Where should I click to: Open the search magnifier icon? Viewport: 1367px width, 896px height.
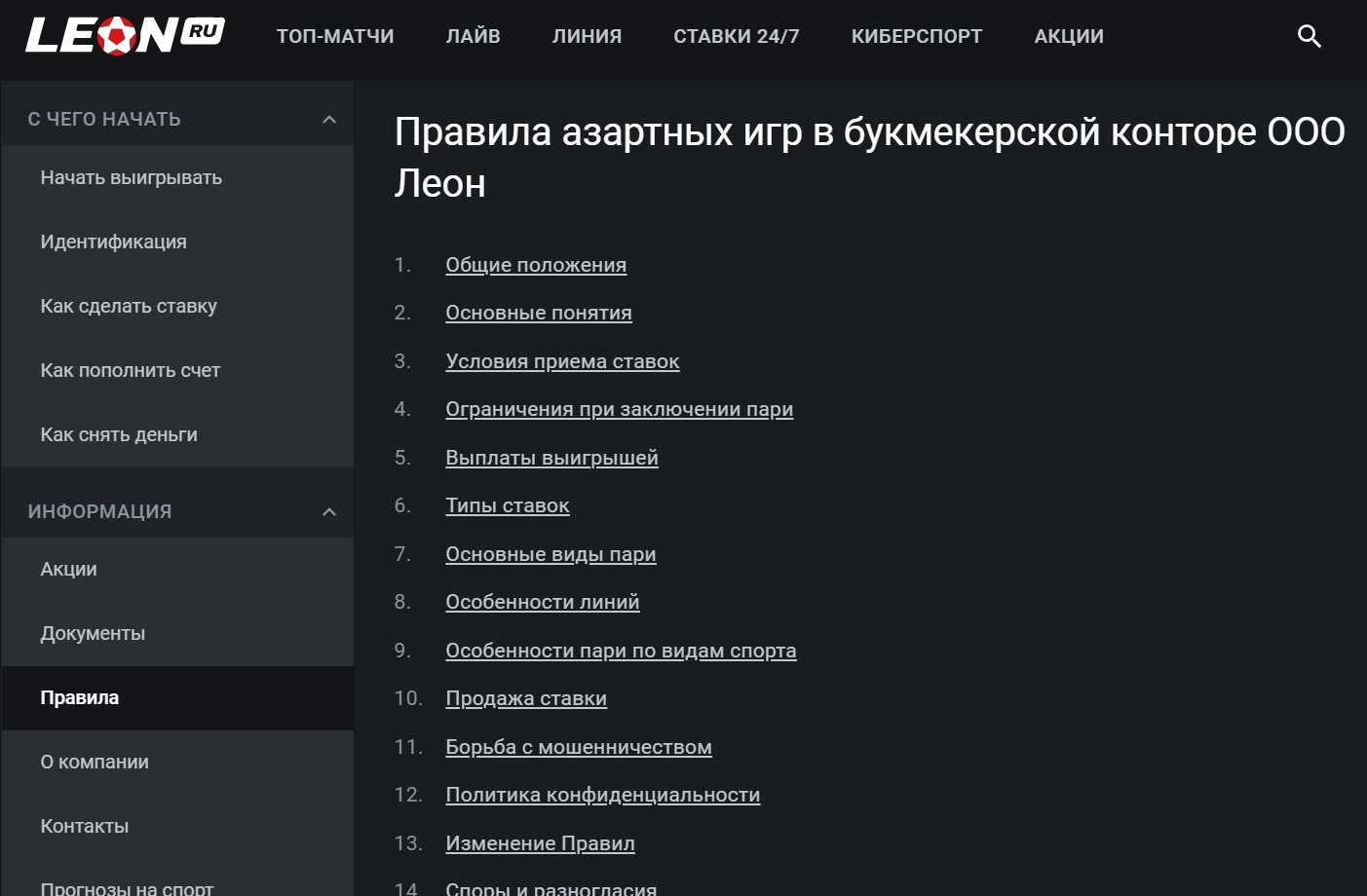1309,36
